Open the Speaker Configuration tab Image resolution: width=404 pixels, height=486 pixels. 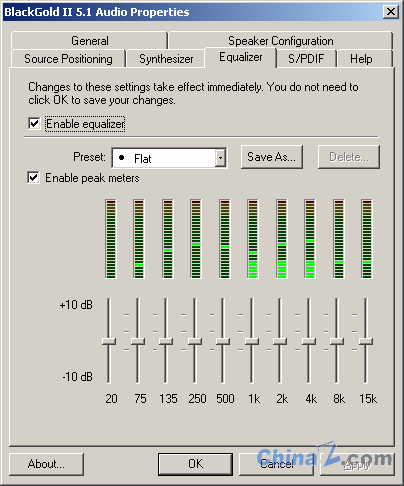(281, 41)
